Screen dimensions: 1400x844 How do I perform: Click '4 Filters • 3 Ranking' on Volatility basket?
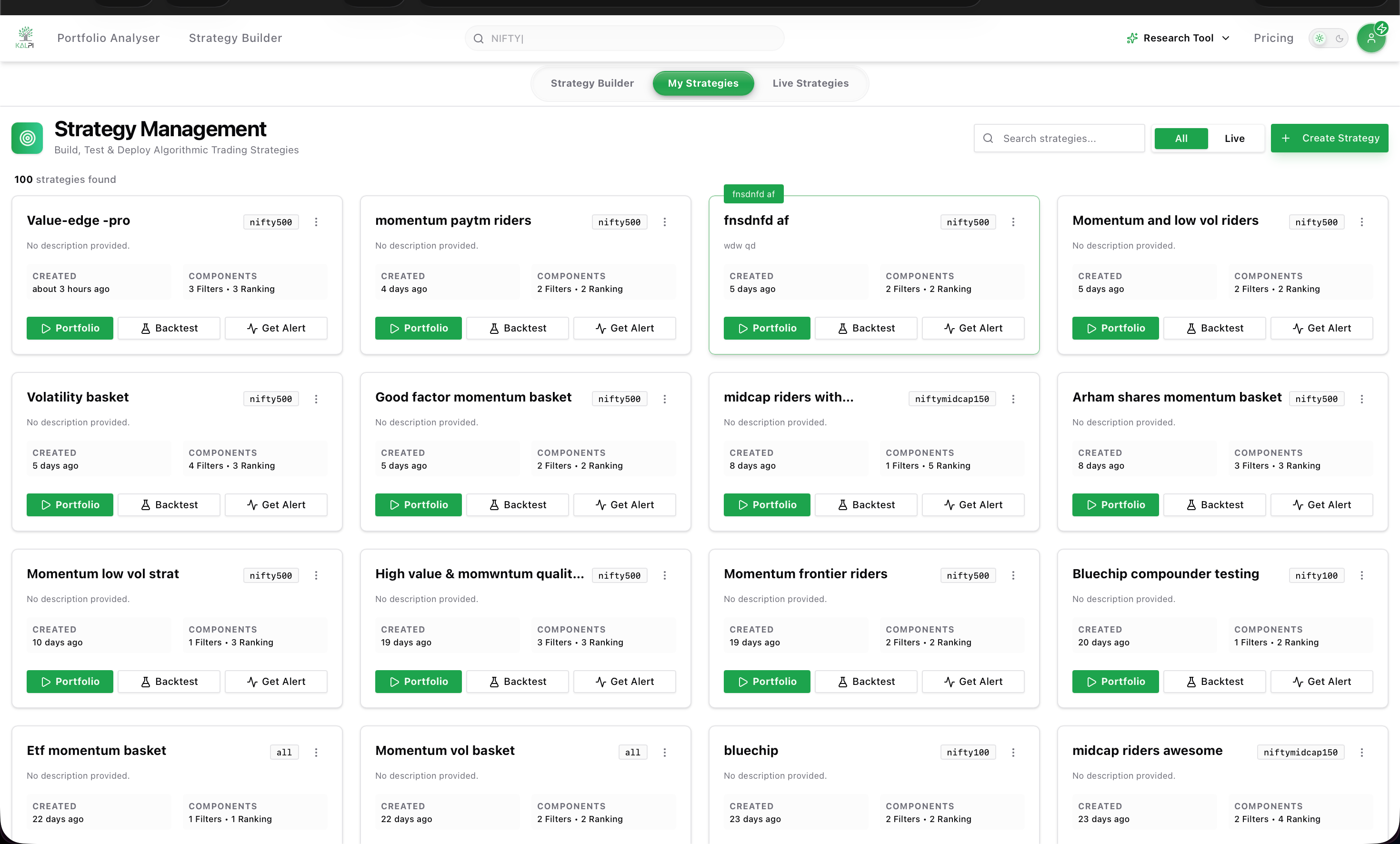click(x=232, y=465)
